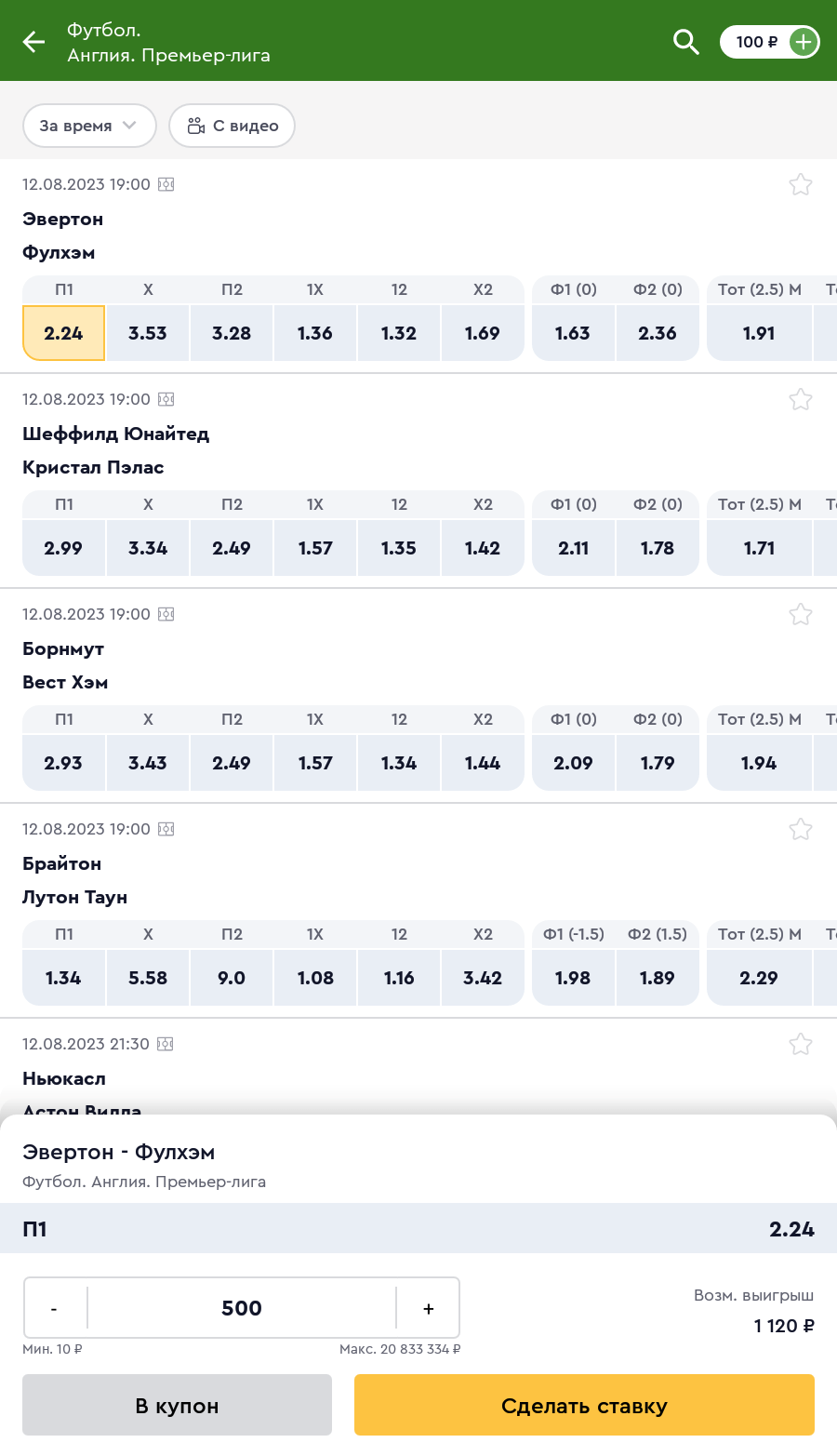This screenshot has width=837, height=1456.
Task: Tap the pitch icon beside the Bournemouth match date
Action: point(166,614)
